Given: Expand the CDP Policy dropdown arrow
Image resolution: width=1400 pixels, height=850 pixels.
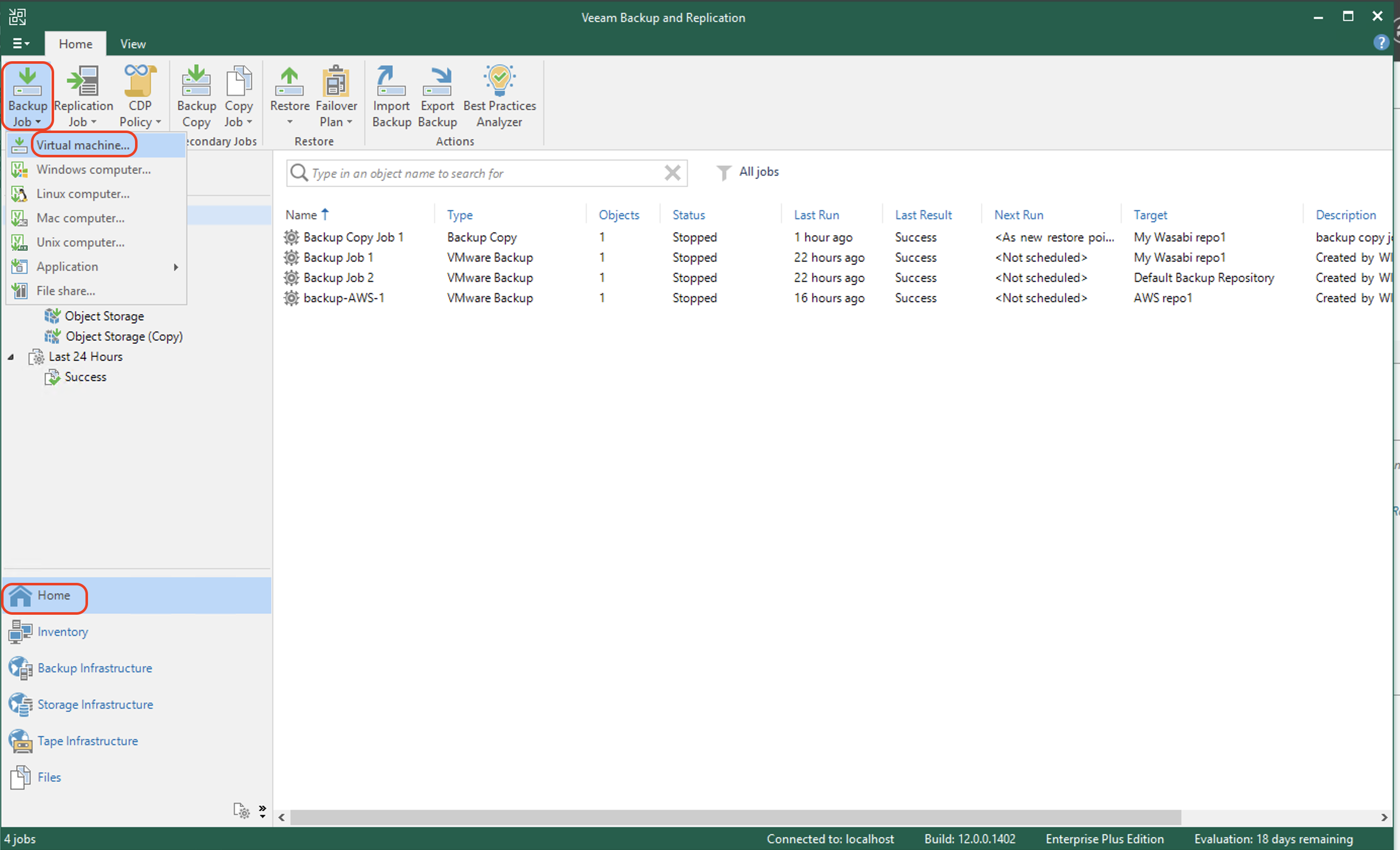Looking at the screenshot, I should tap(158, 122).
